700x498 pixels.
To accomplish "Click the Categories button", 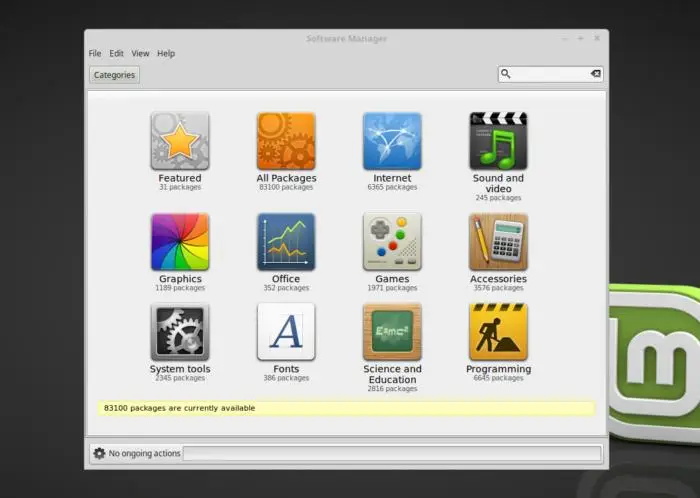I will tap(114, 75).
